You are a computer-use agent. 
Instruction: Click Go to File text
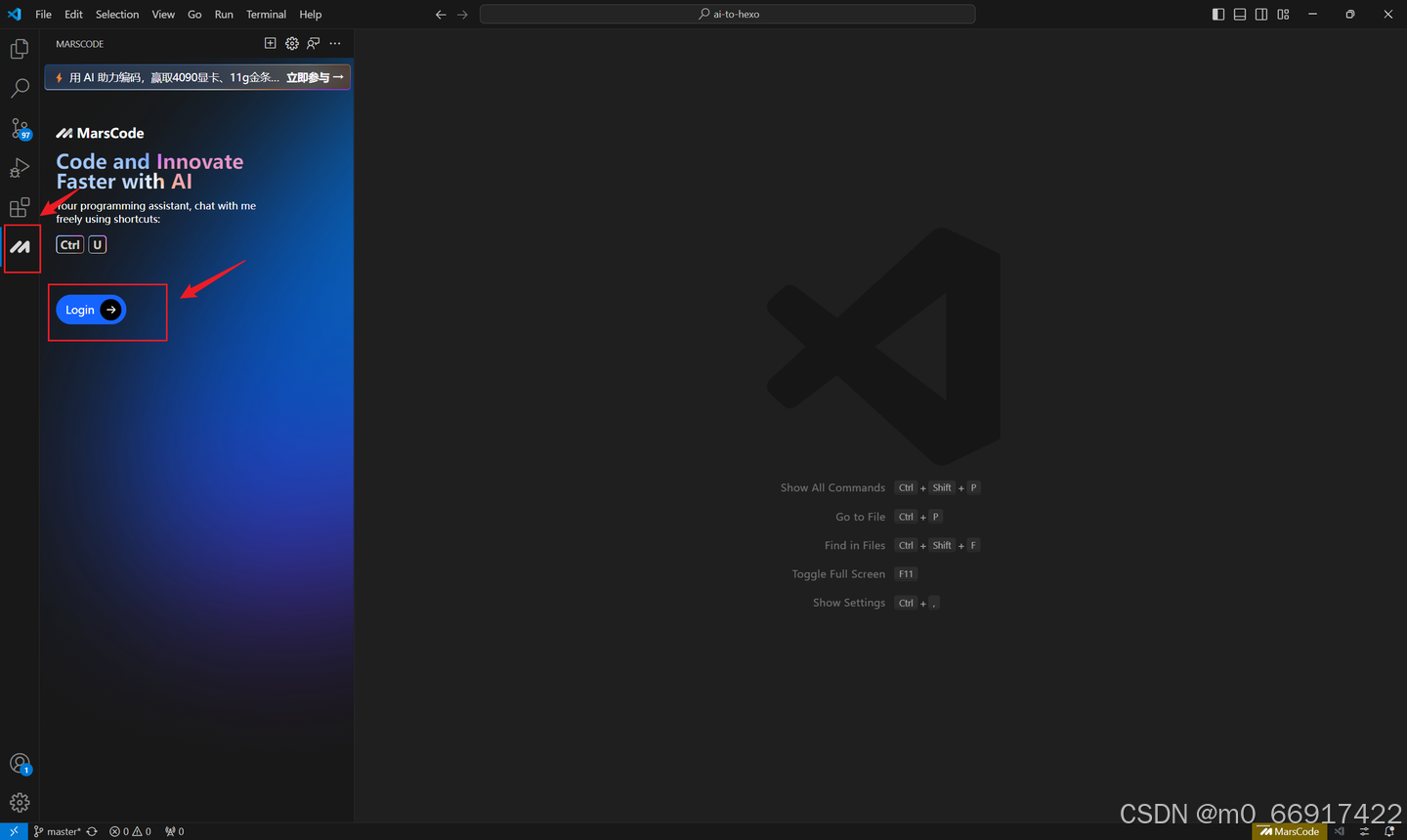(x=860, y=517)
